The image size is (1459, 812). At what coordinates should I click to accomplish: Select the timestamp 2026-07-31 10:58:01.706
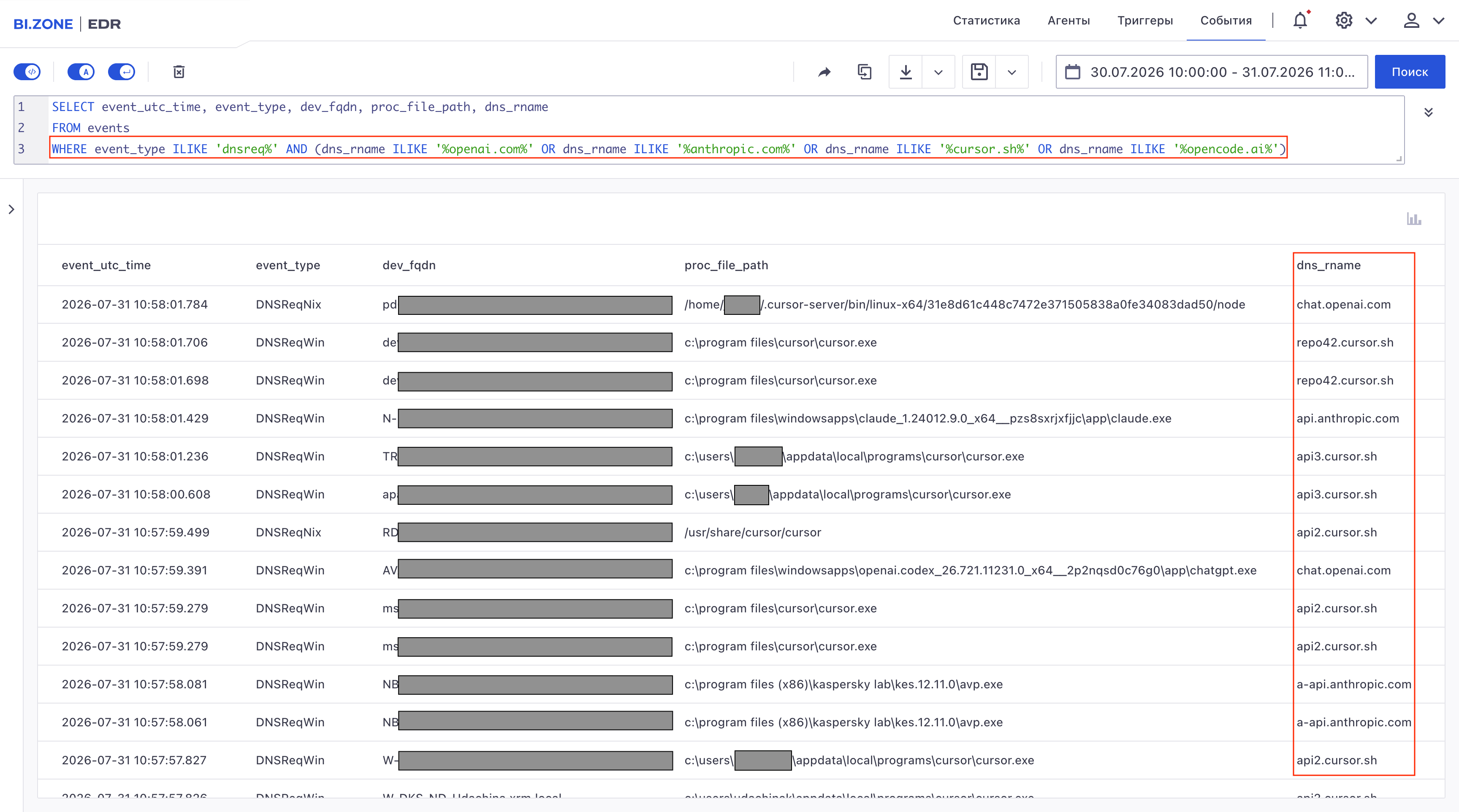[x=135, y=343]
